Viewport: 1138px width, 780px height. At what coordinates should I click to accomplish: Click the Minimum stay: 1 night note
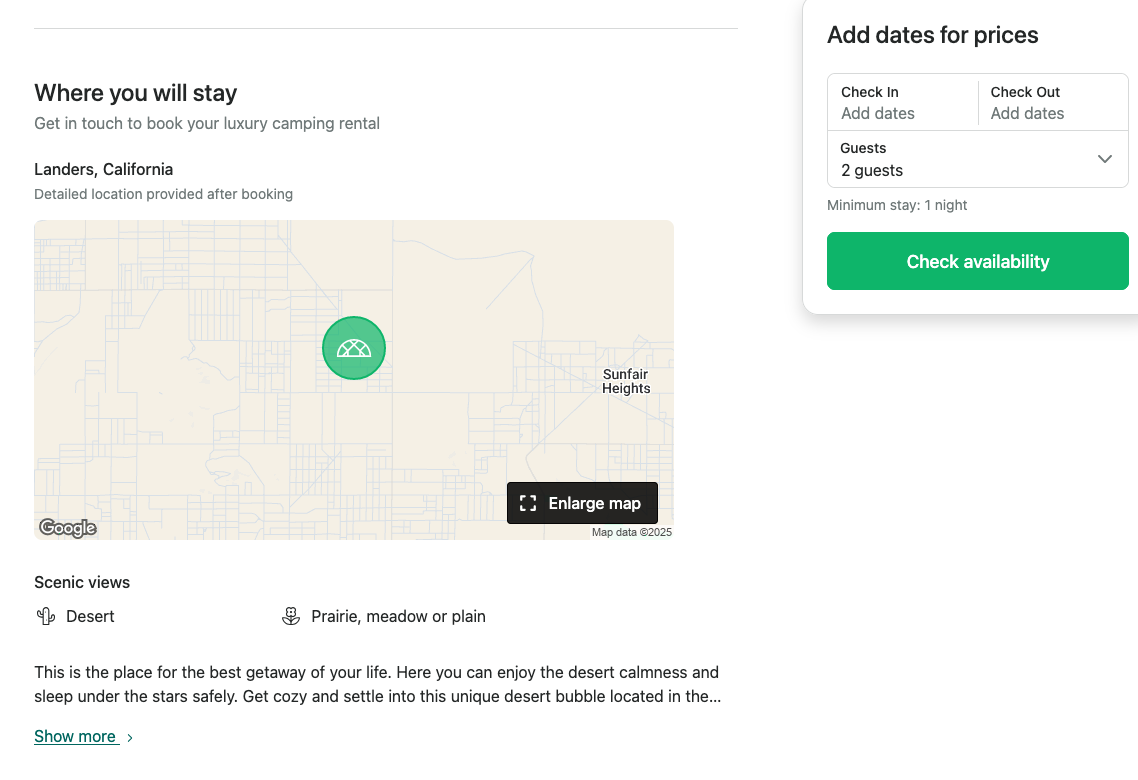tap(897, 205)
